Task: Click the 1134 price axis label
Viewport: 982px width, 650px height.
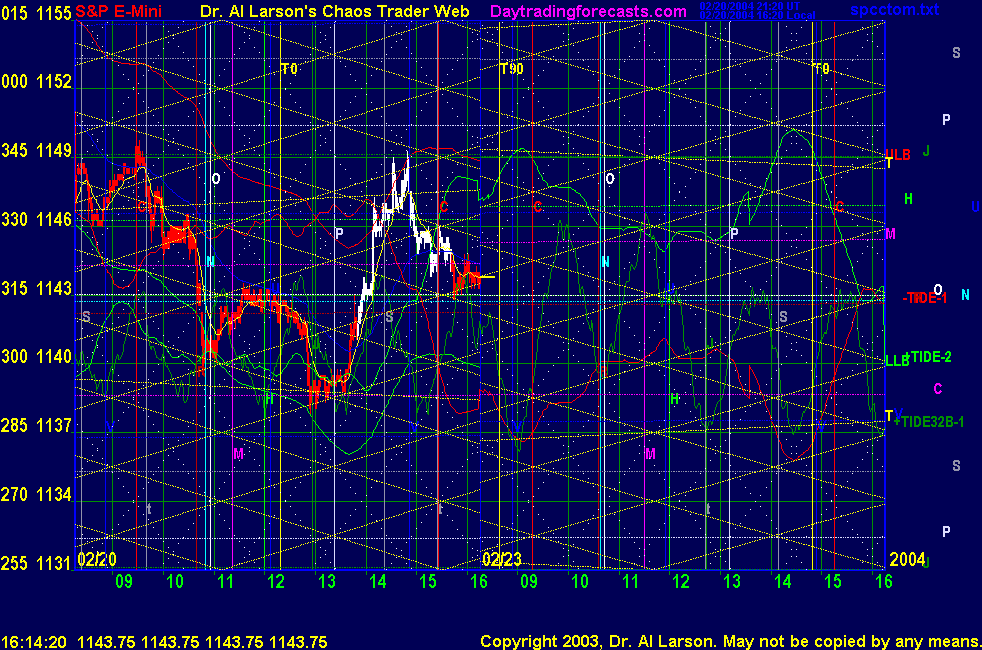Action: click(54, 494)
